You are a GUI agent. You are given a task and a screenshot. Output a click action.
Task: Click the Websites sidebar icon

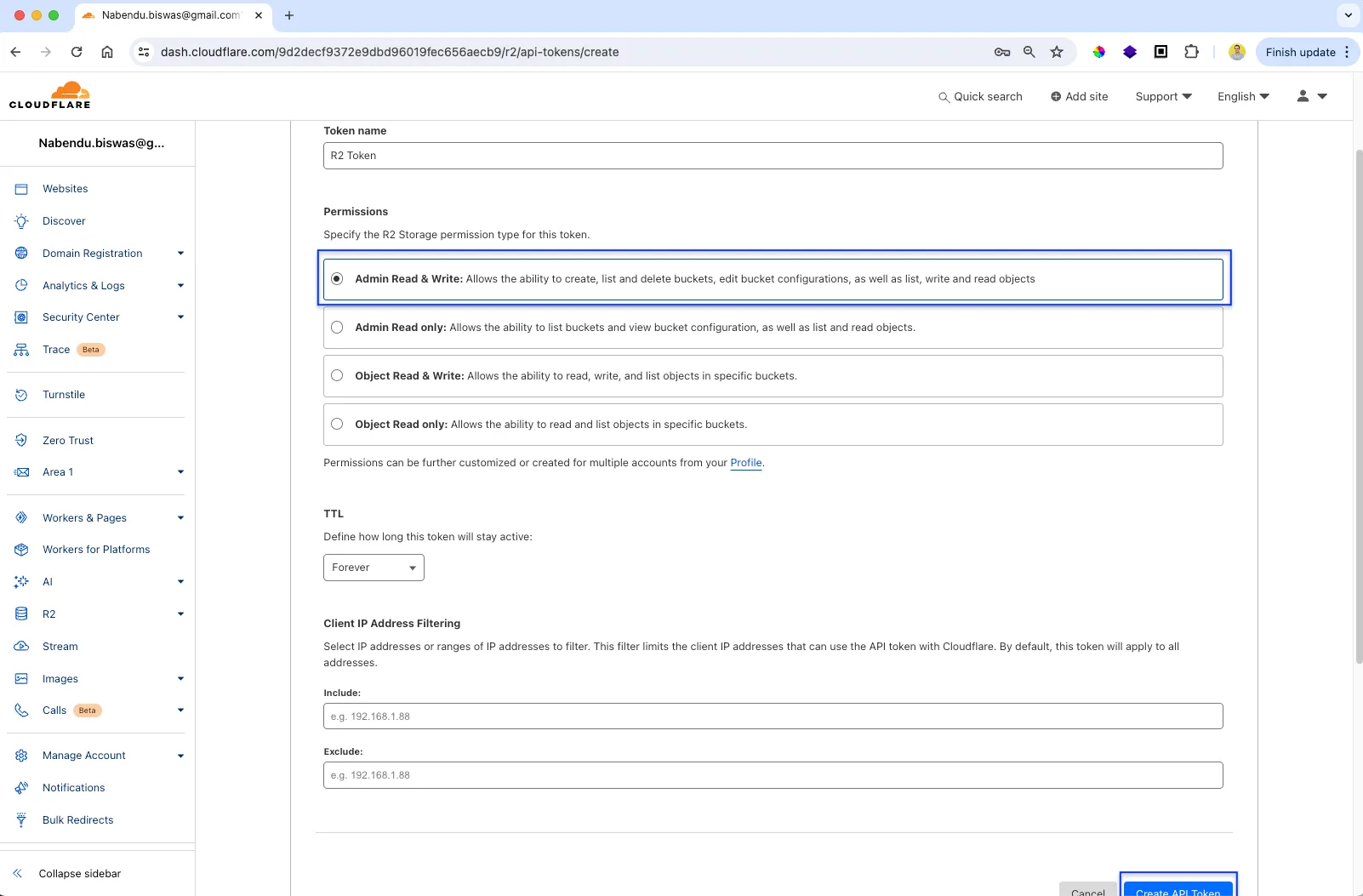(21, 189)
